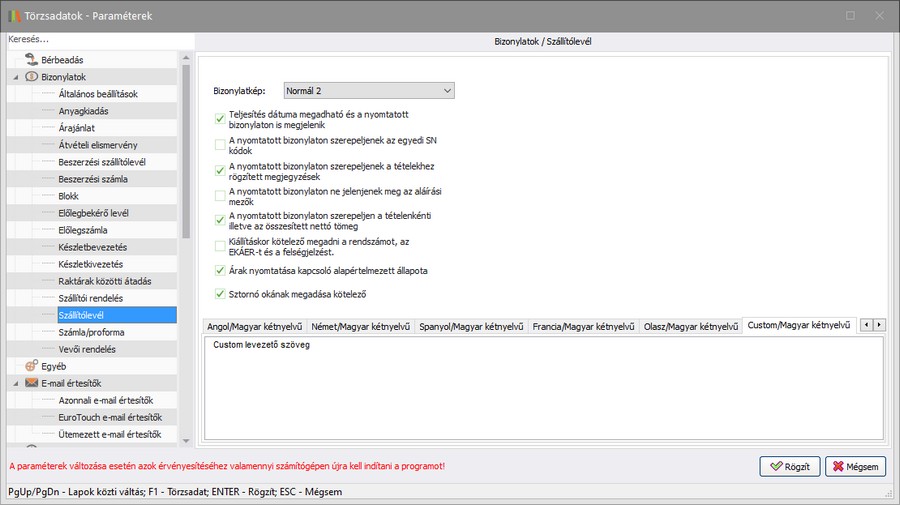Toggle the Teljesítés dátuma megadható checkbox
The image size is (900, 505).
[x=220, y=120]
